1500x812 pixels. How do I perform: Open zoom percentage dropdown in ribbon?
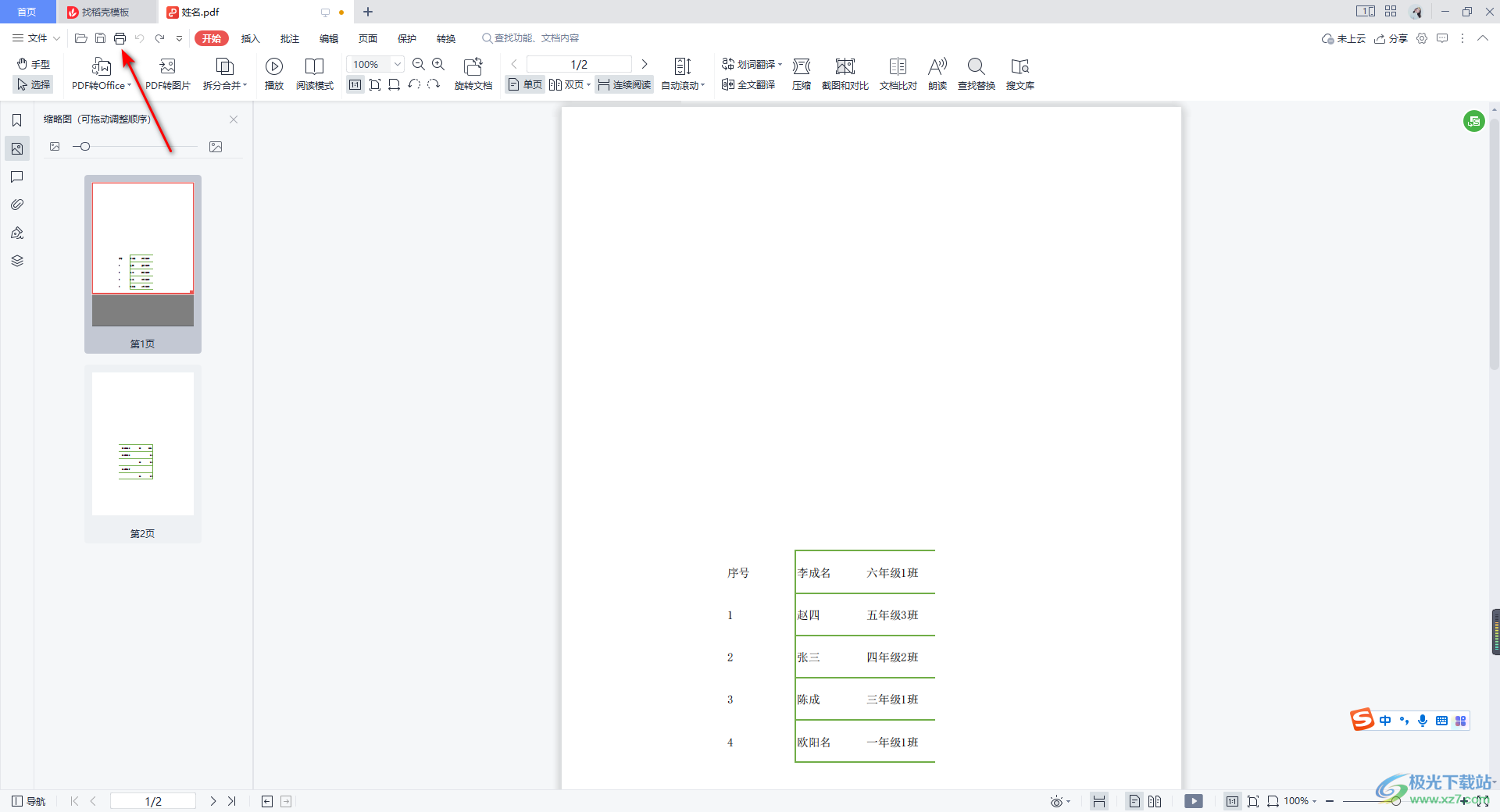pyautogui.click(x=397, y=64)
